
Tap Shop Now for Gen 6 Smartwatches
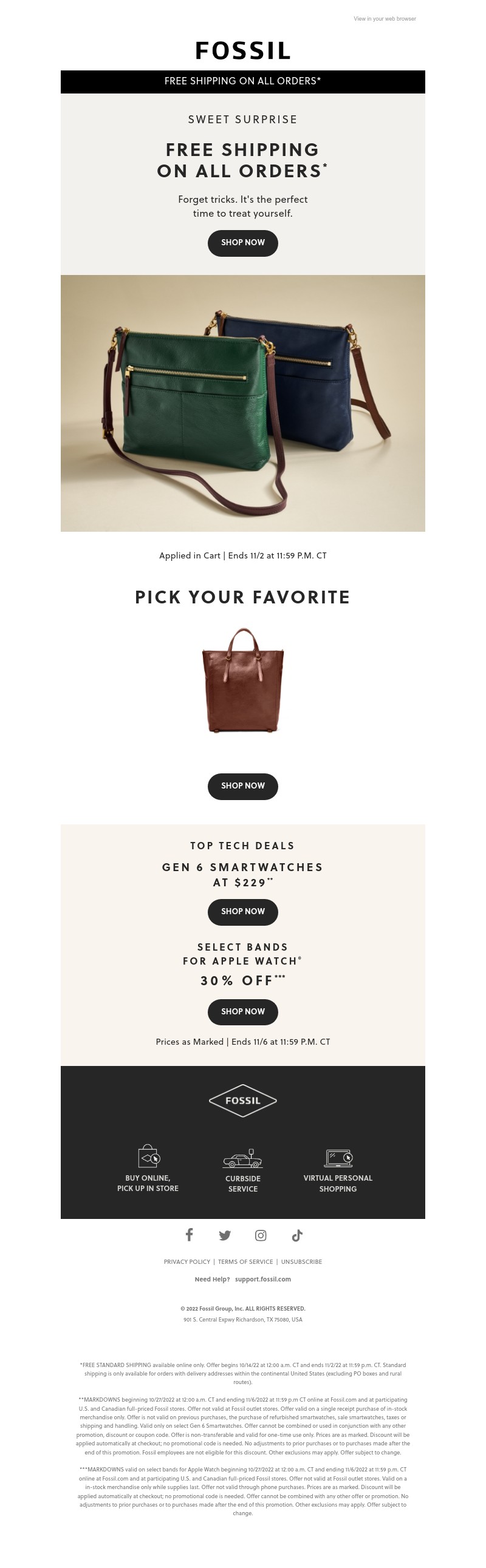(243, 911)
